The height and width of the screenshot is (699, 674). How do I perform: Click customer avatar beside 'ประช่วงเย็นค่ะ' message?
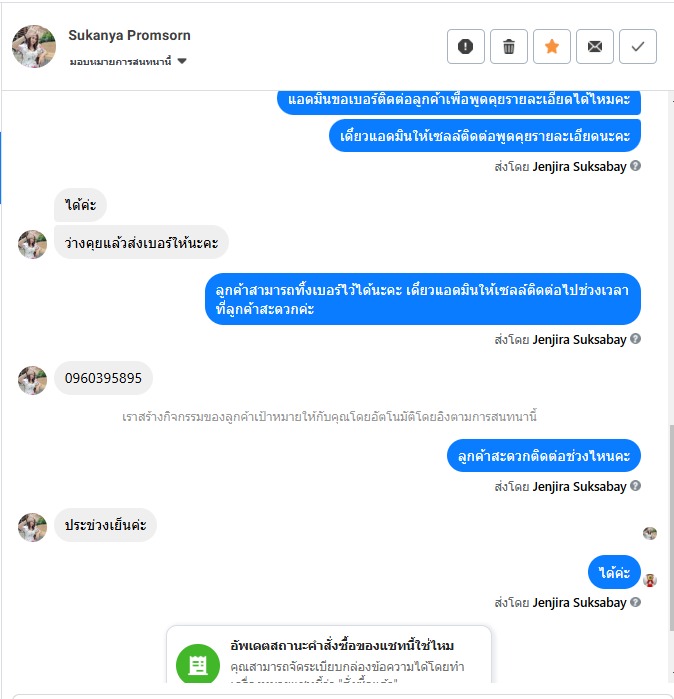click(x=32, y=527)
